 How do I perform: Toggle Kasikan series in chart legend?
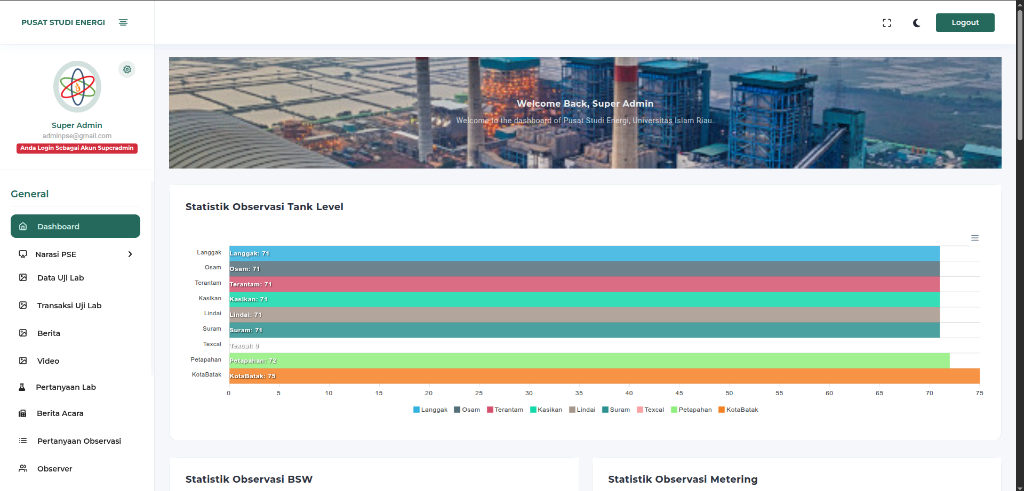[x=546, y=409]
